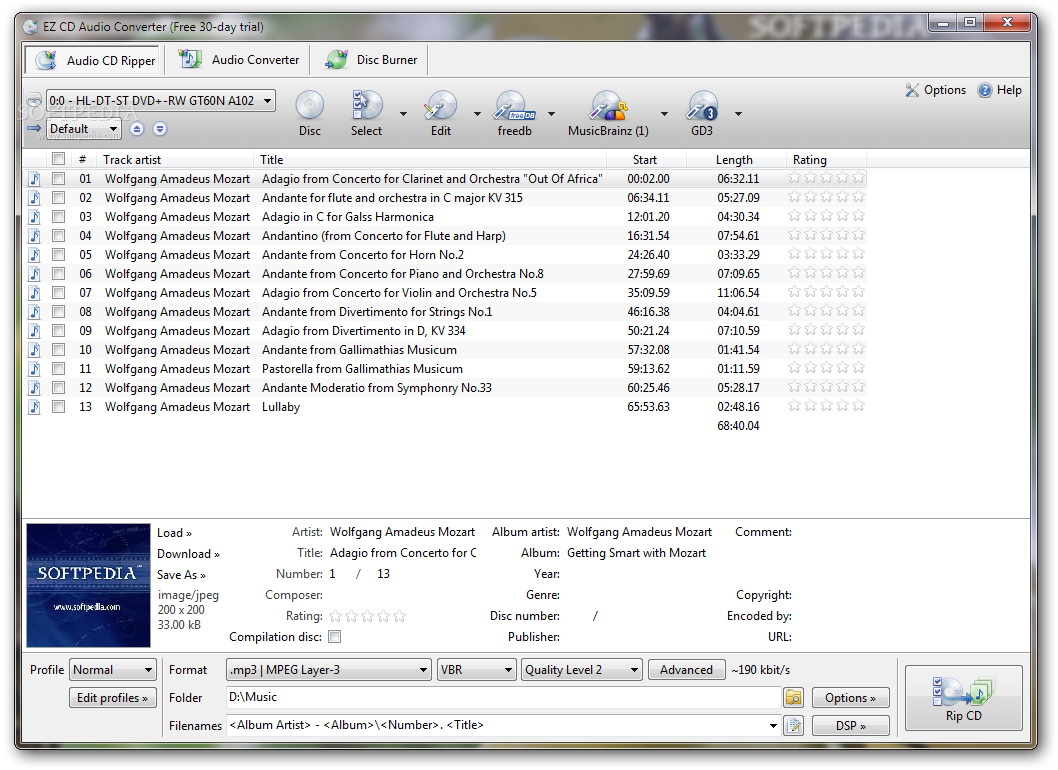Click the Advanced encoder button
This screenshot has height=770, width=1058.
pyautogui.click(x=686, y=669)
